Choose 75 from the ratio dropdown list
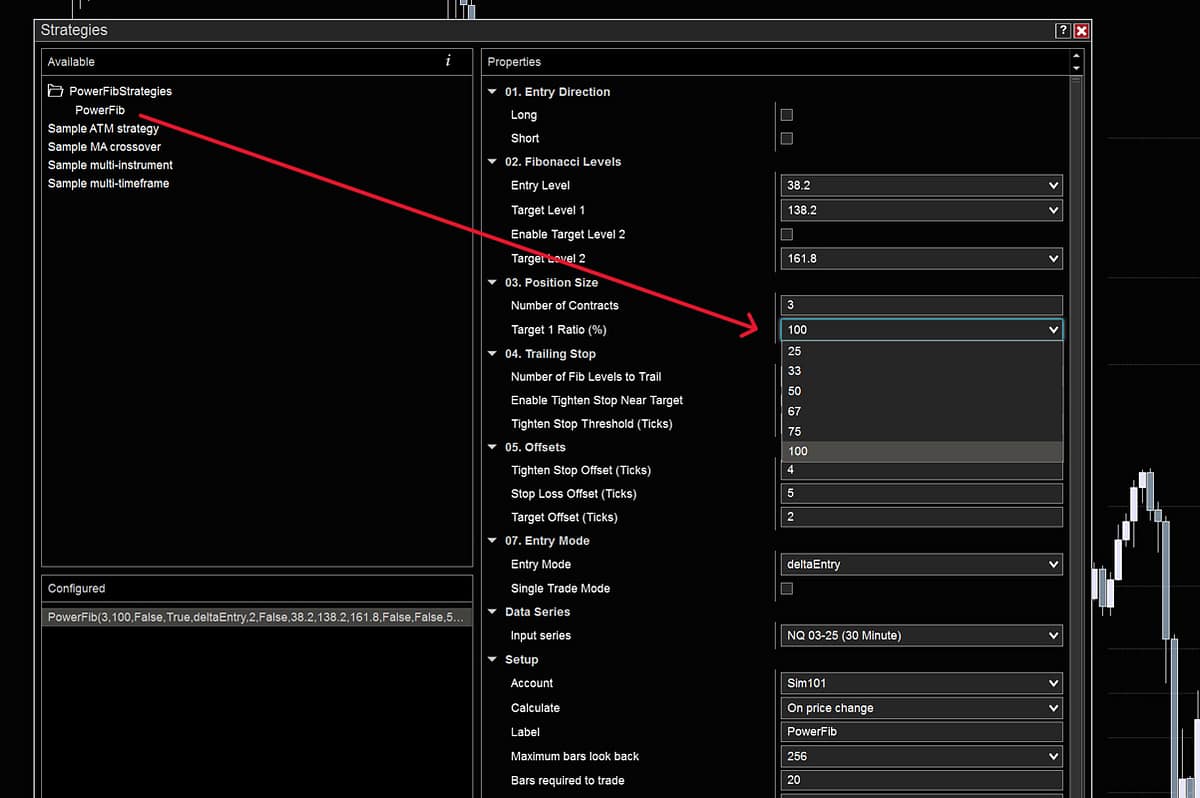The height and width of the screenshot is (798, 1200). point(920,431)
